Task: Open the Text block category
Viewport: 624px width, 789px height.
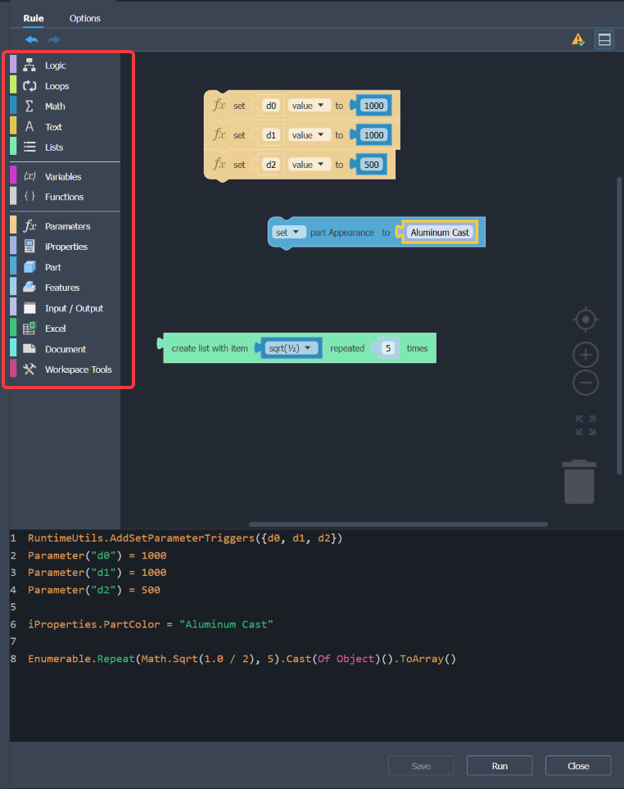Action: click(65, 127)
